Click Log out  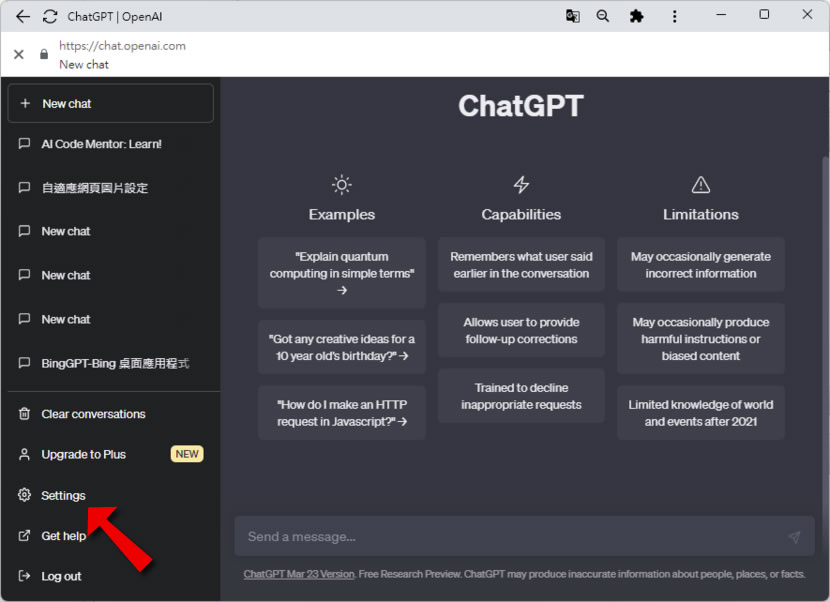111,576
